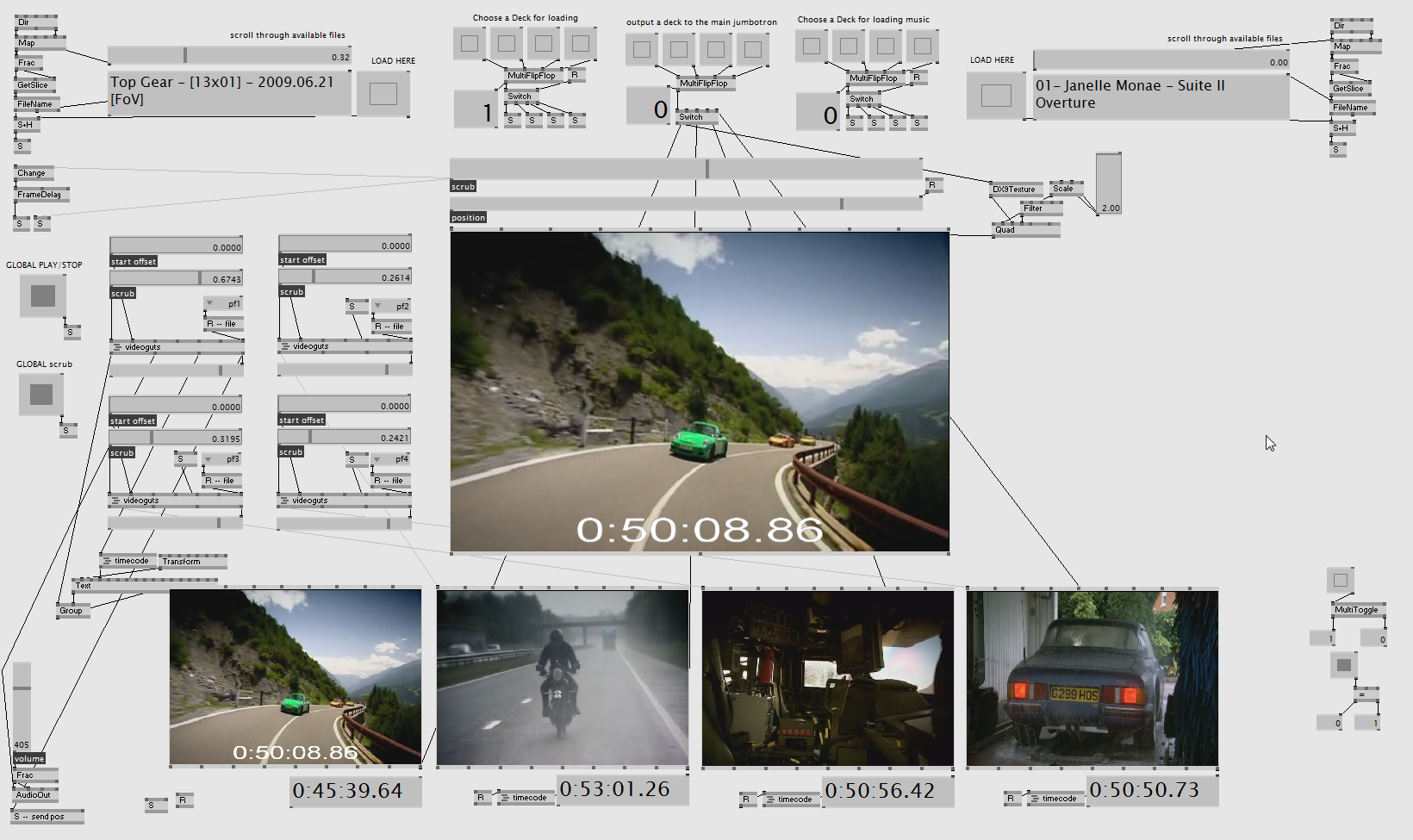This screenshot has width=1413, height=840.
Task: Click last box under output a deck to jumbotron
Action: coord(752,49)
